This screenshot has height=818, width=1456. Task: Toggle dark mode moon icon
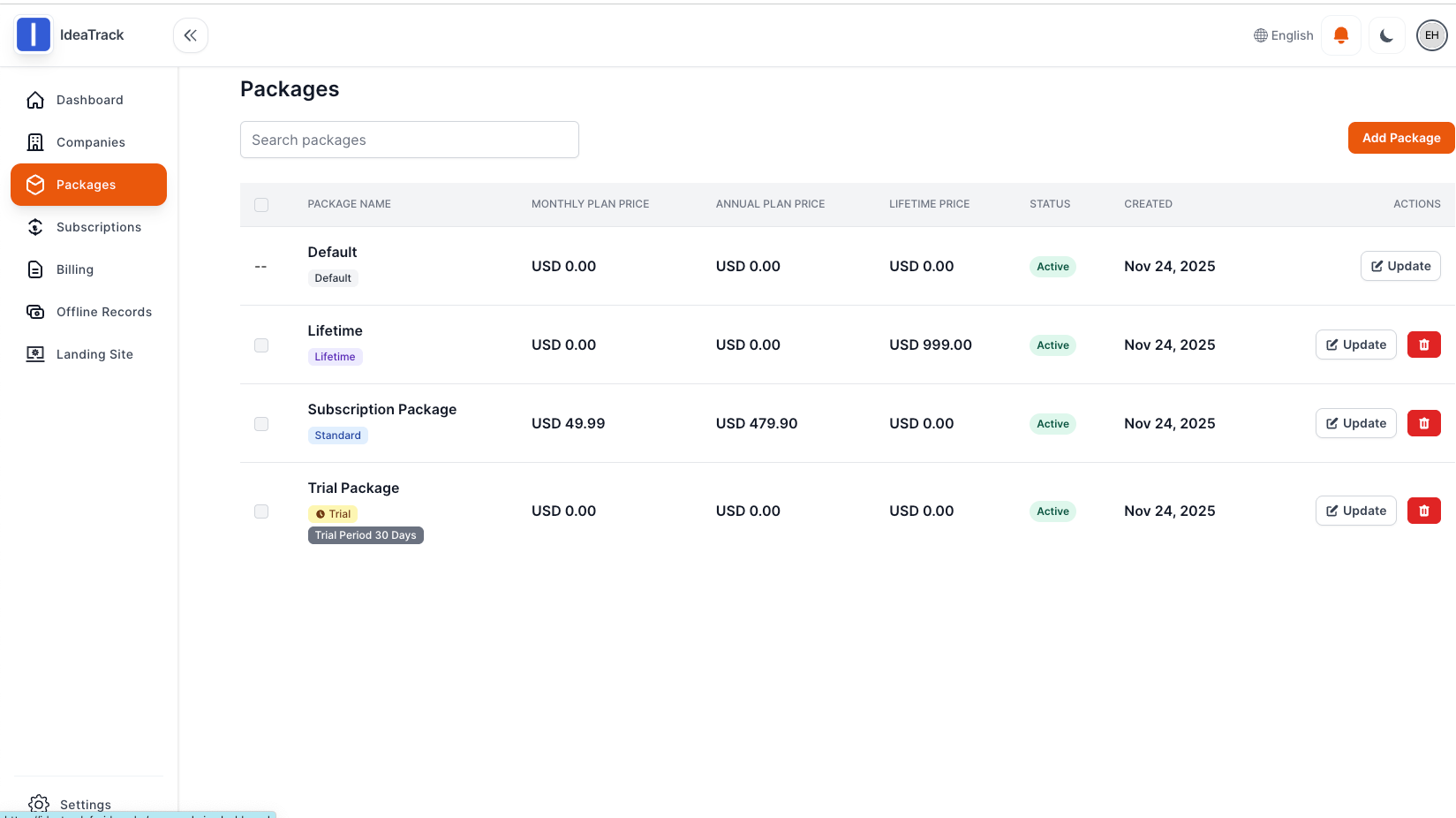[x=1386, y=35]
